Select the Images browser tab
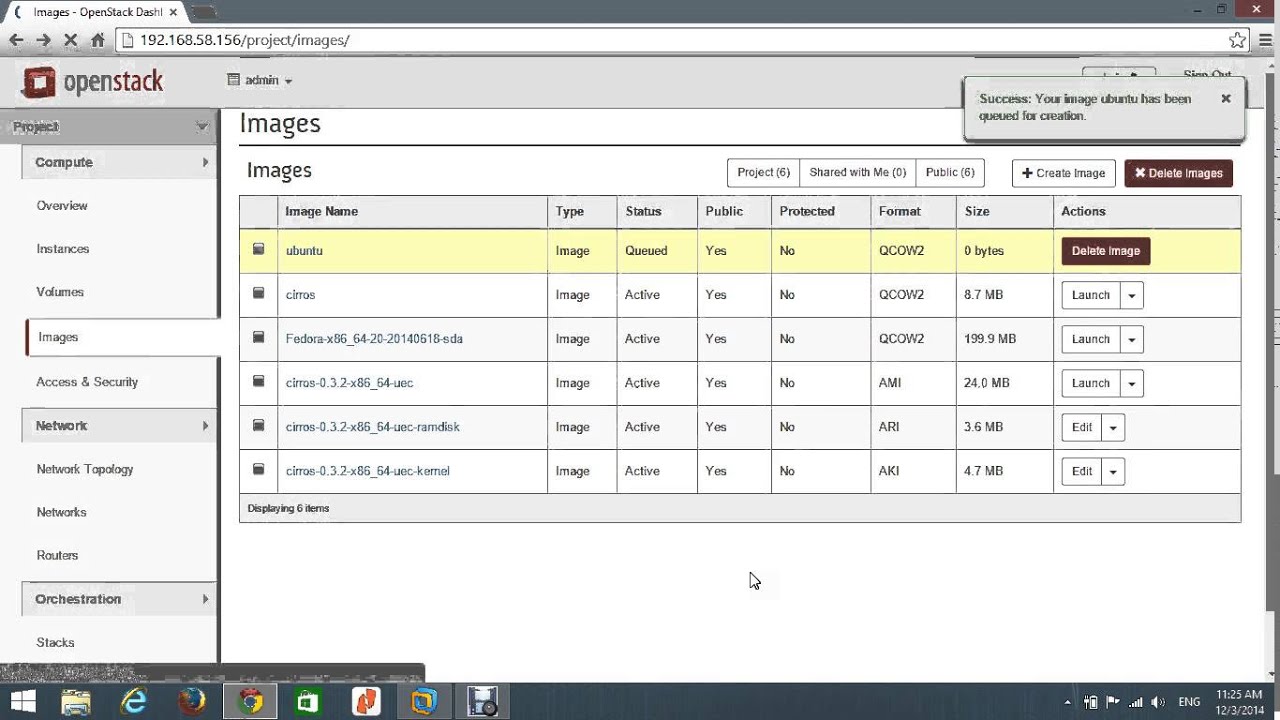Image resolution: width=1280 pixels, height=720 pixels. [95, 12]
